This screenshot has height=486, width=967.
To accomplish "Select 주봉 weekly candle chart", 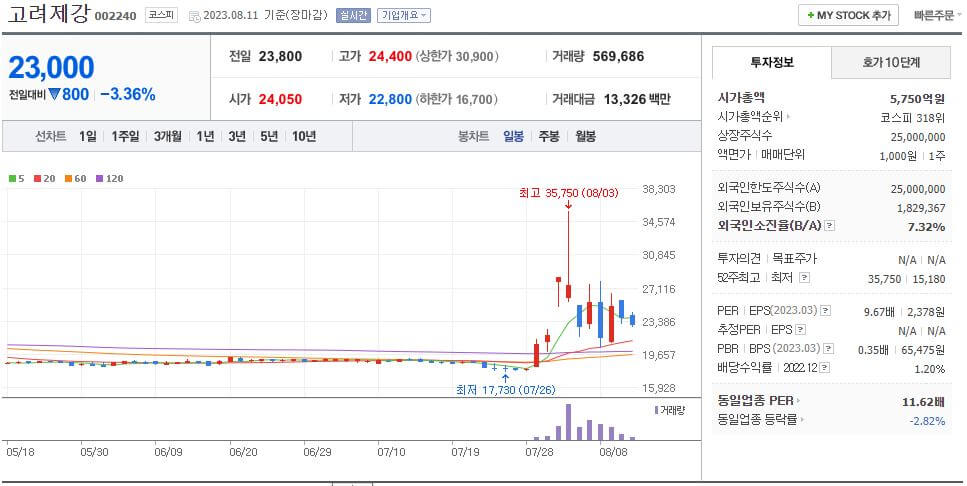I will 549,136.
